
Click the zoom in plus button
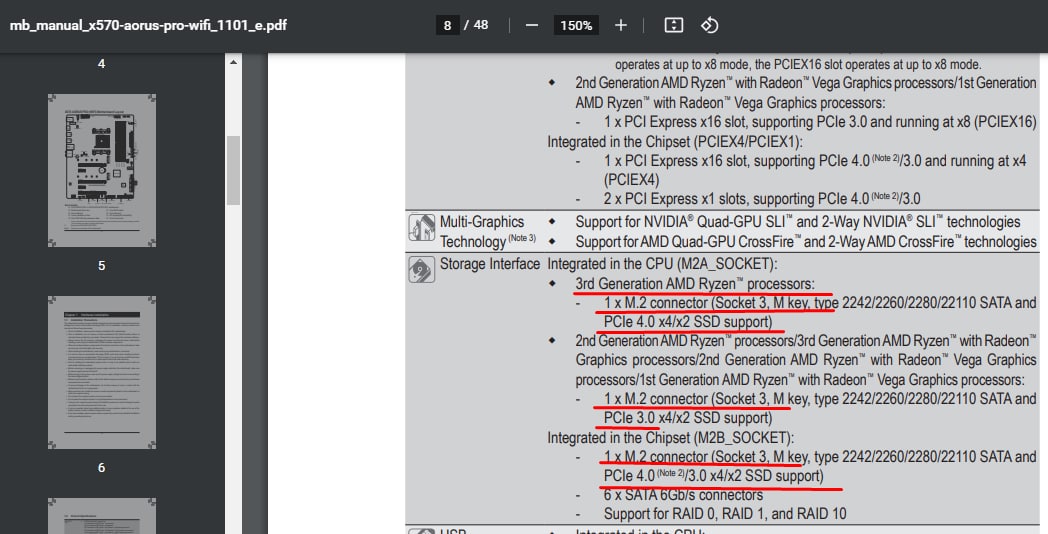click(x=620, y=25)
